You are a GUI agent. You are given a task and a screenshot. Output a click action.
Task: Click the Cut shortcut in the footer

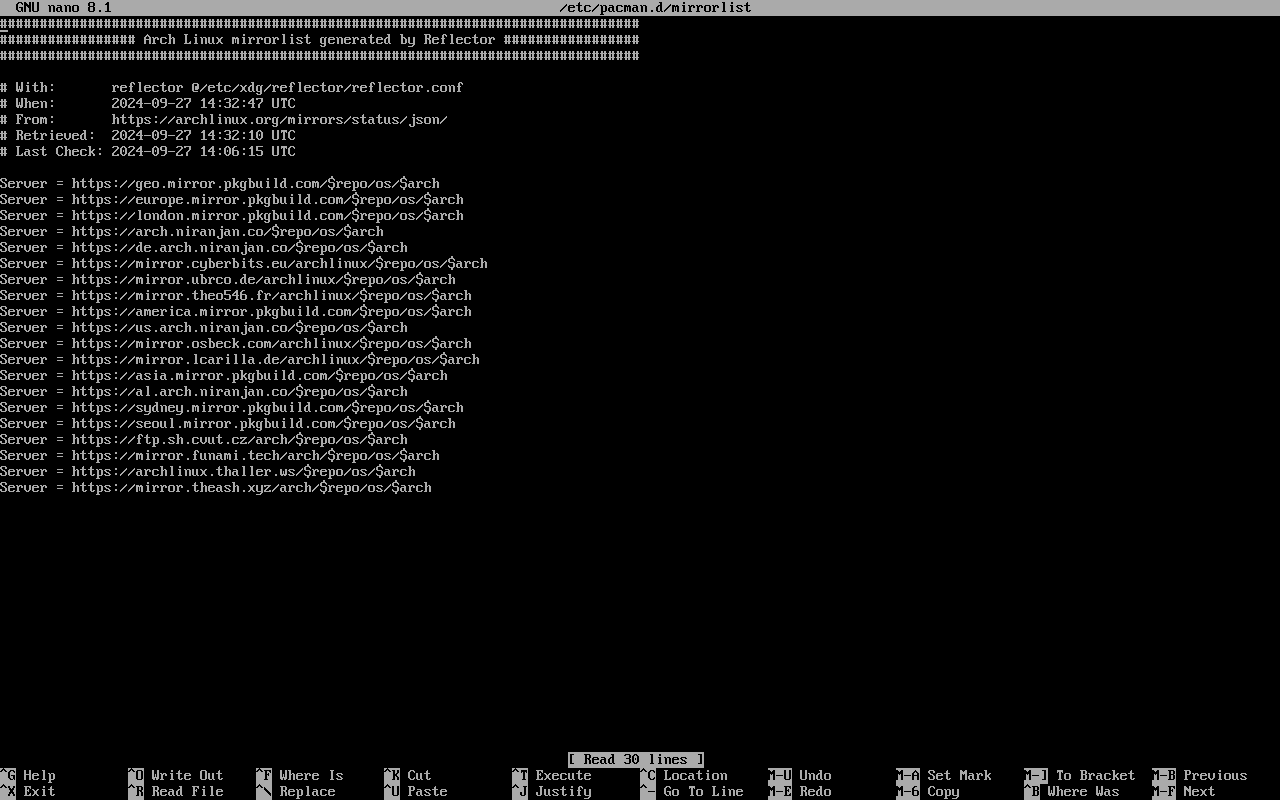tap(419, 775)
